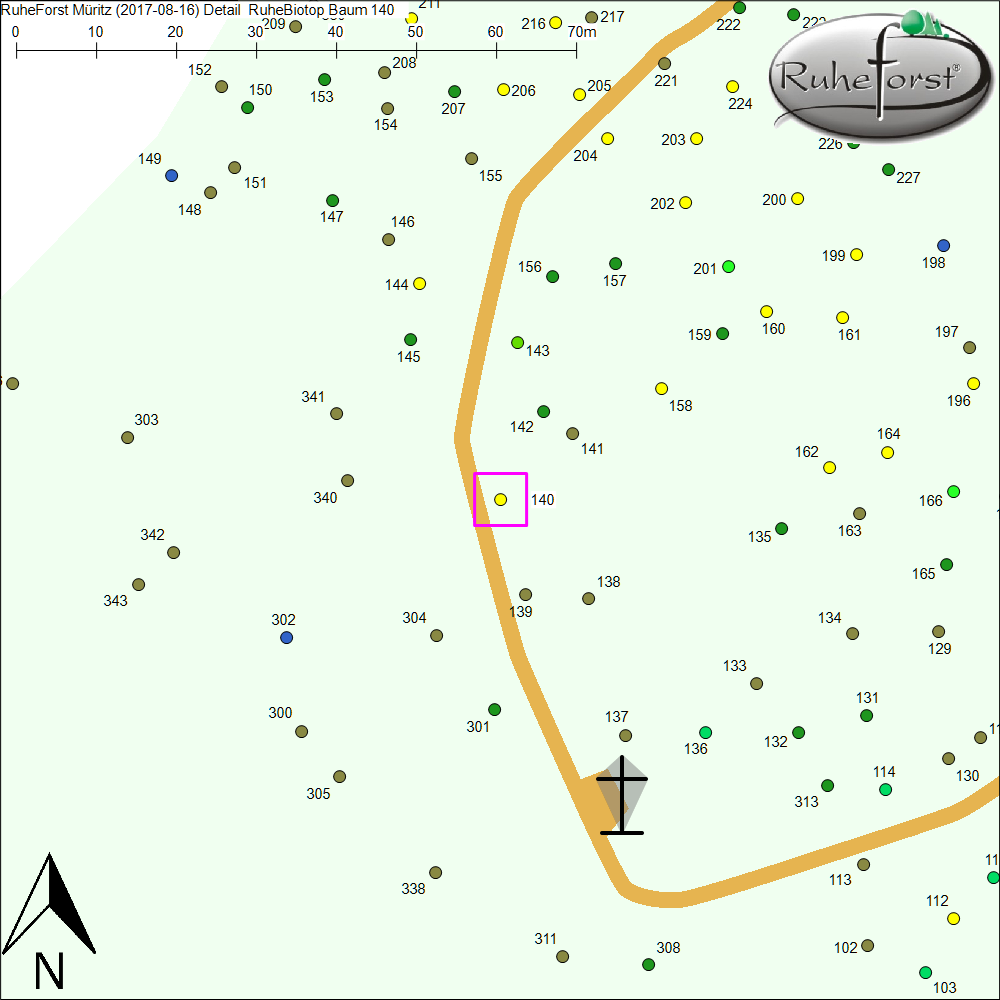Select the cross memorial symbol on the path
Screen dimensions: 1000x1000
pos(622,796)
